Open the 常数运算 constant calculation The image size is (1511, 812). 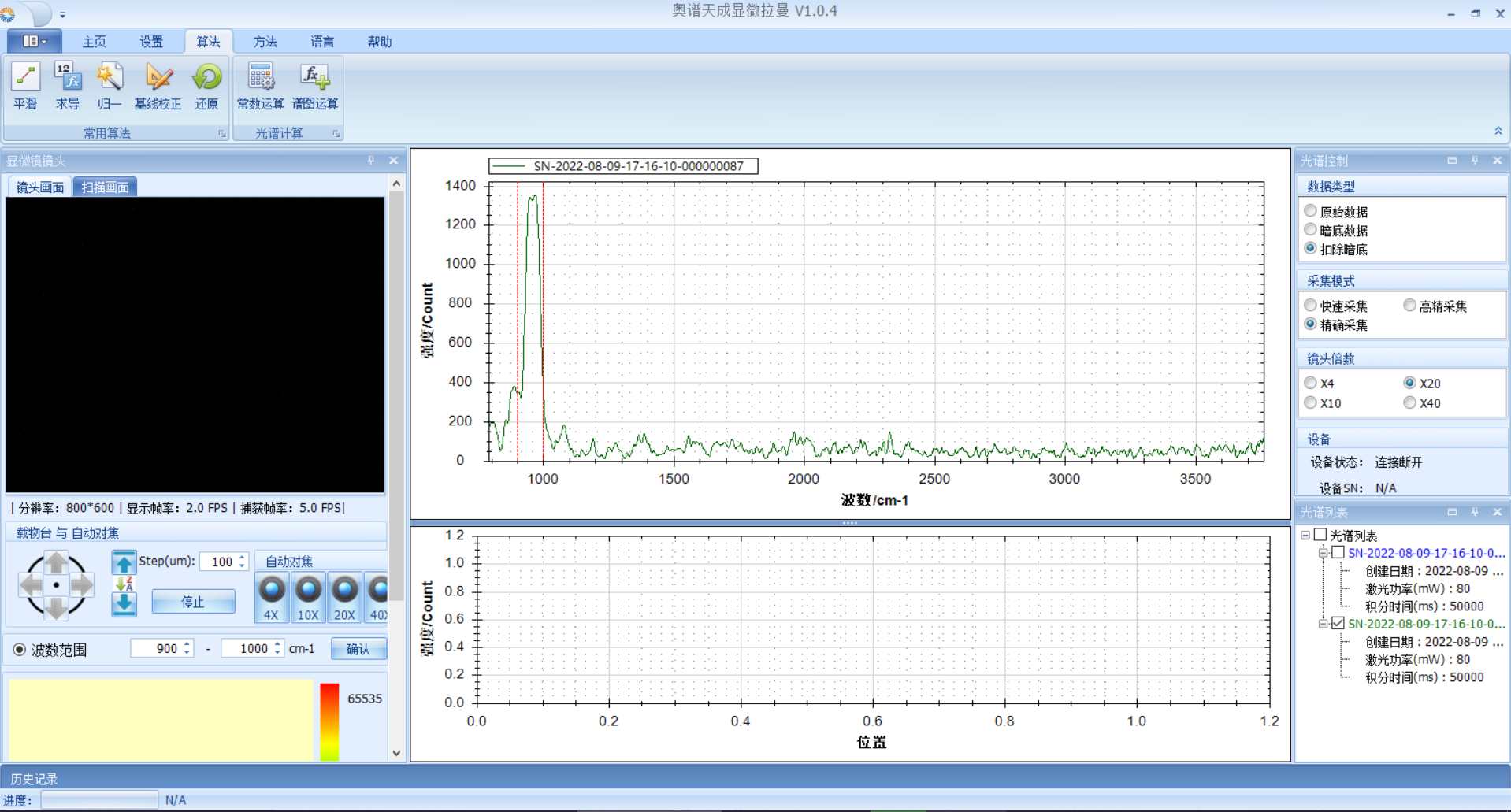[x=260, y=87]
